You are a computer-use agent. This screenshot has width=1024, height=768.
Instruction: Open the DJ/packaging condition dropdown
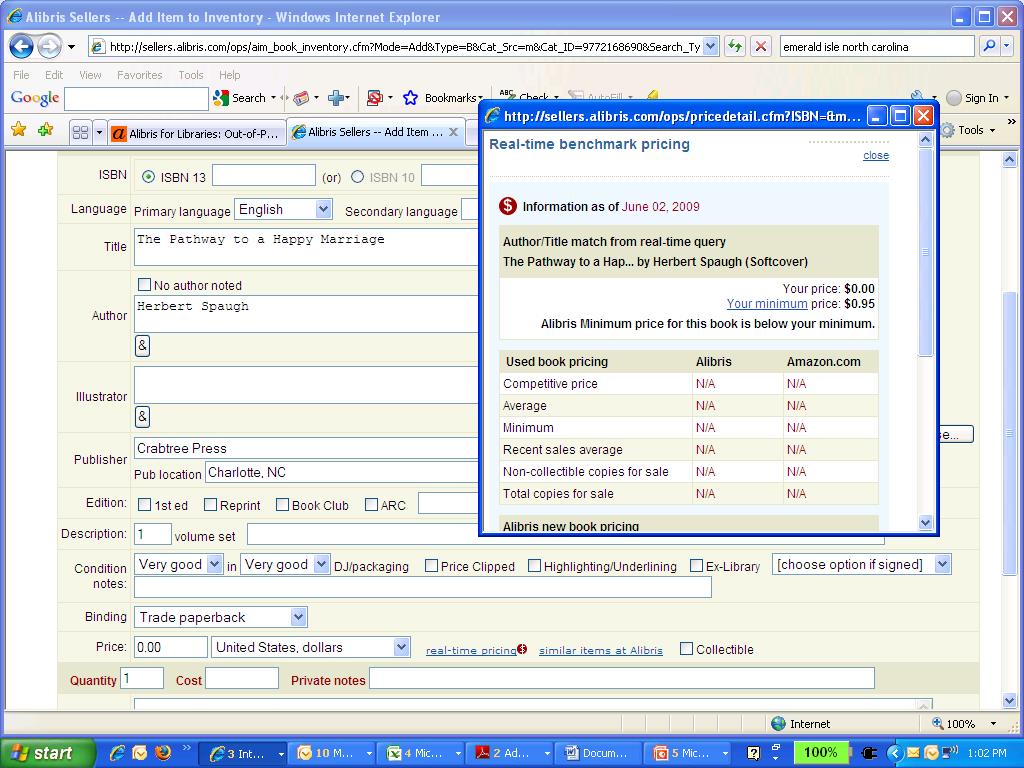pyautogui.click(x=285, y=564)
